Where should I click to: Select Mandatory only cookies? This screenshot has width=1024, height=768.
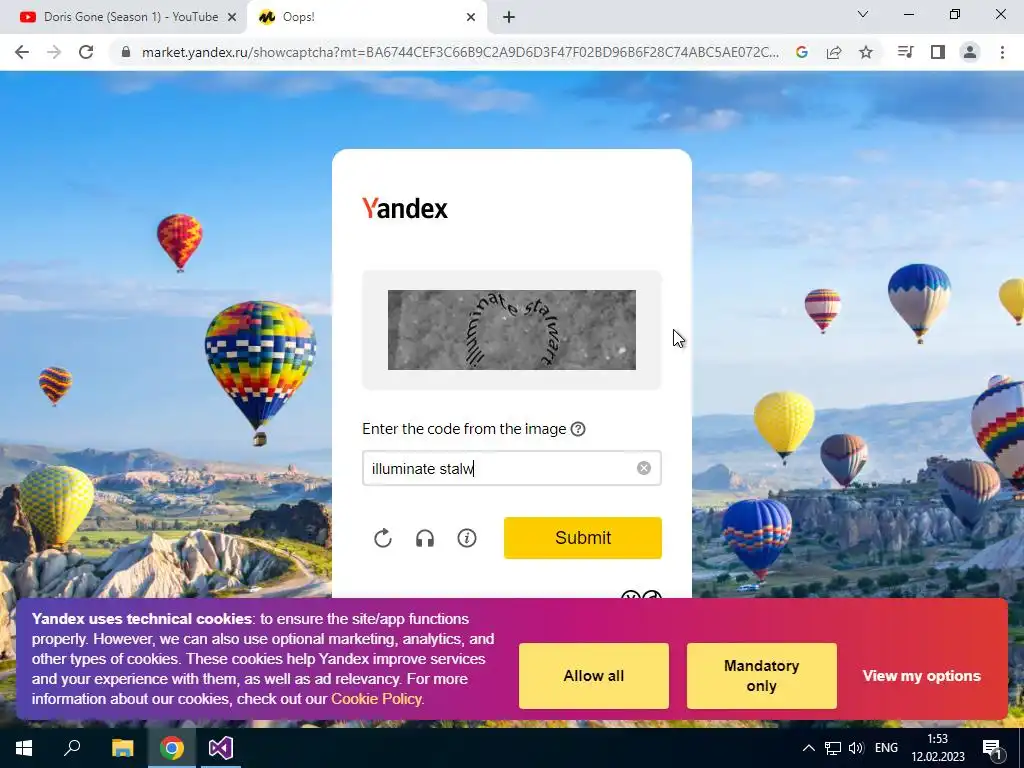(761, 676)
